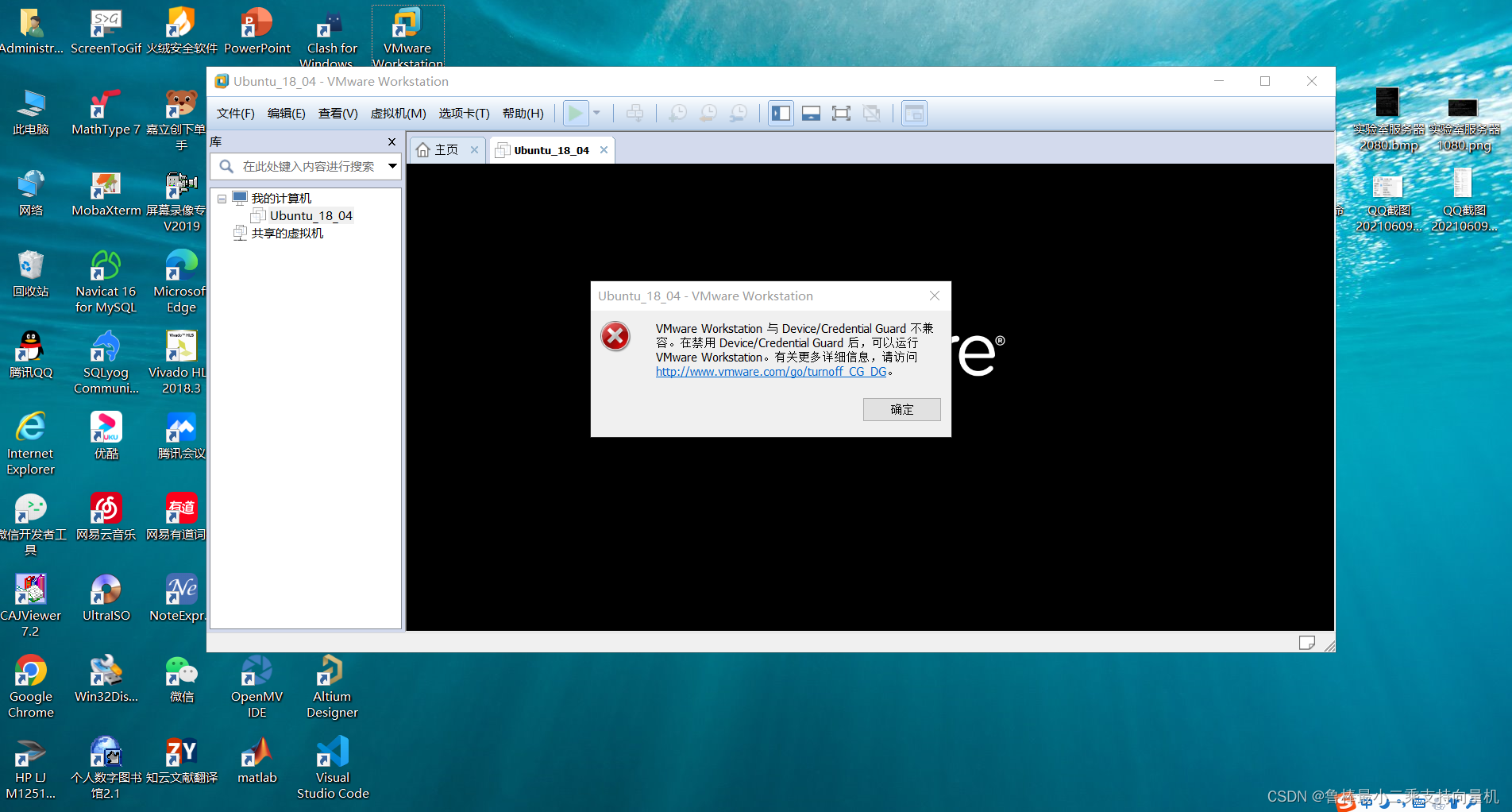Toggle the thumbnail bar view icon
This screenshot has width=1512, height=812.
tap(811, 113)
